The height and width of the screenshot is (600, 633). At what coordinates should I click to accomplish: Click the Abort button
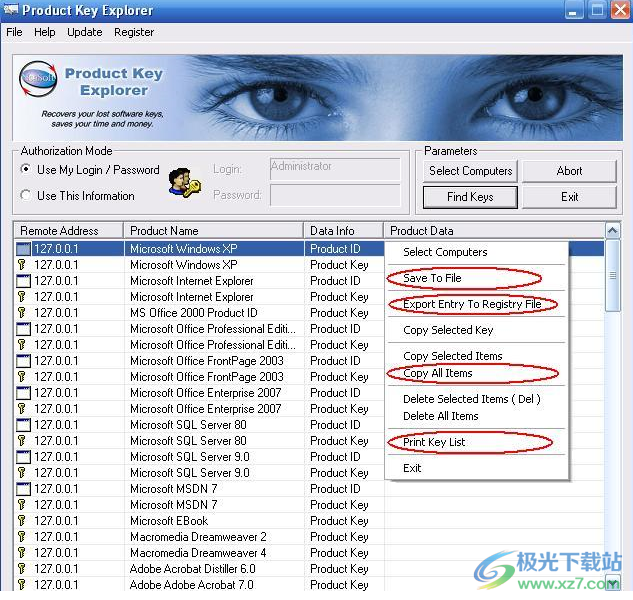coord(569,171)
